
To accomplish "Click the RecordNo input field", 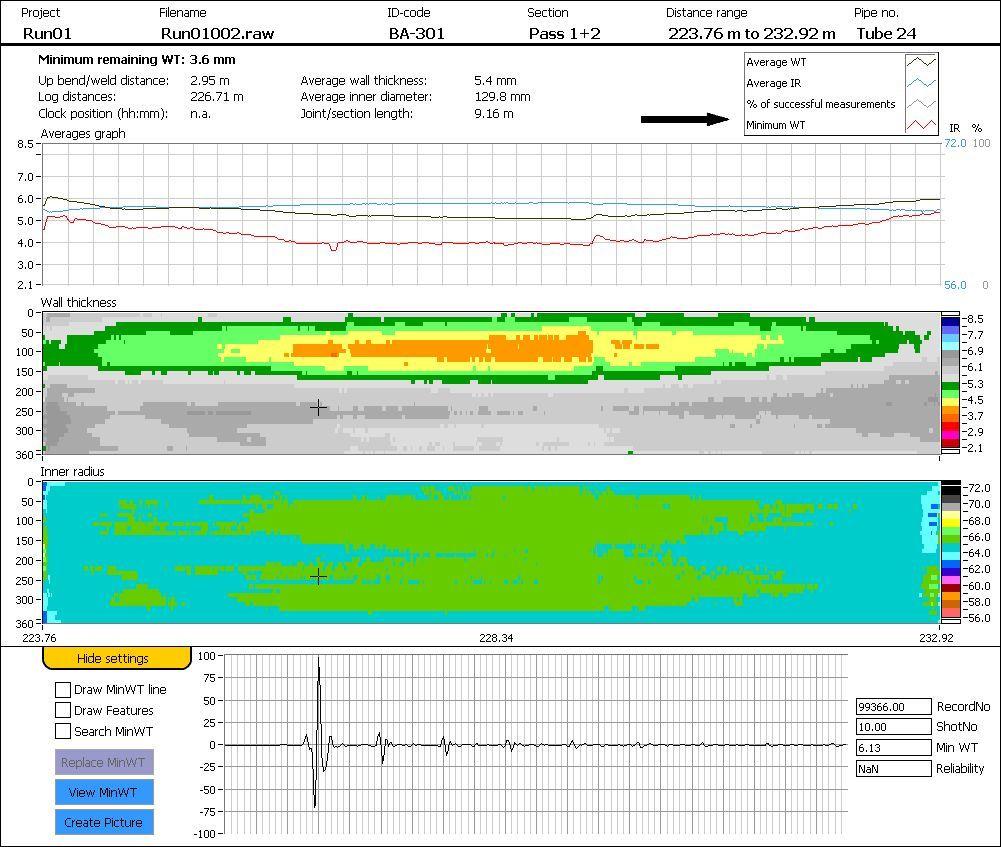I will click(x=893, y=707).
